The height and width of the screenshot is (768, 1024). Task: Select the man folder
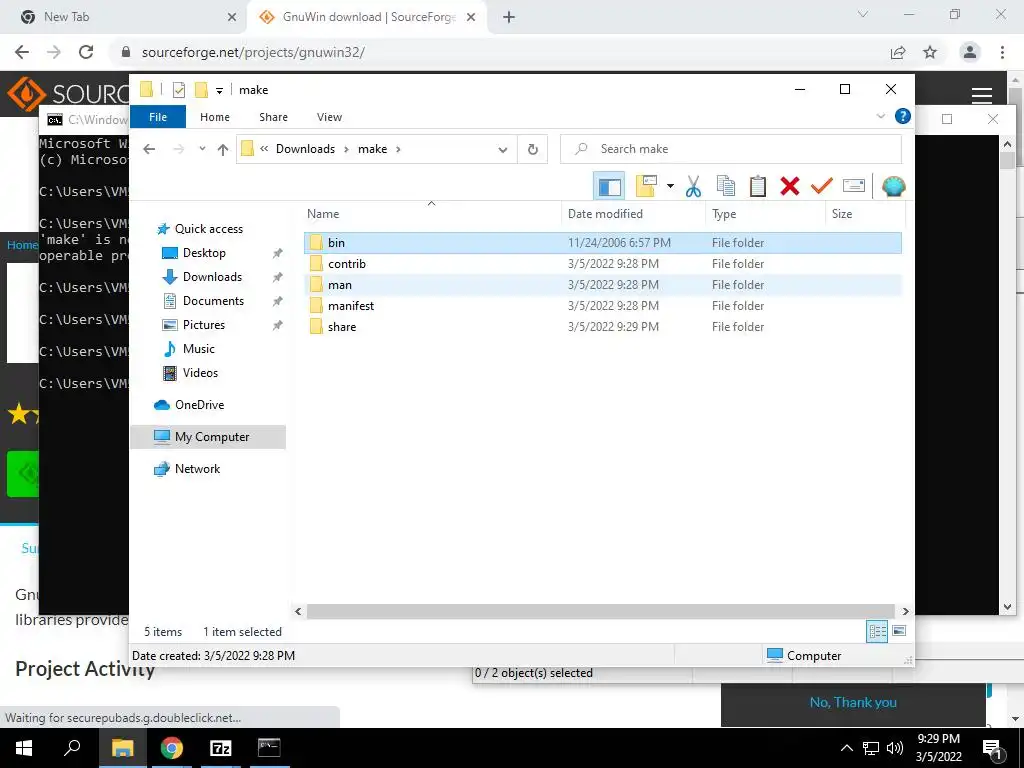coord(603,285)
